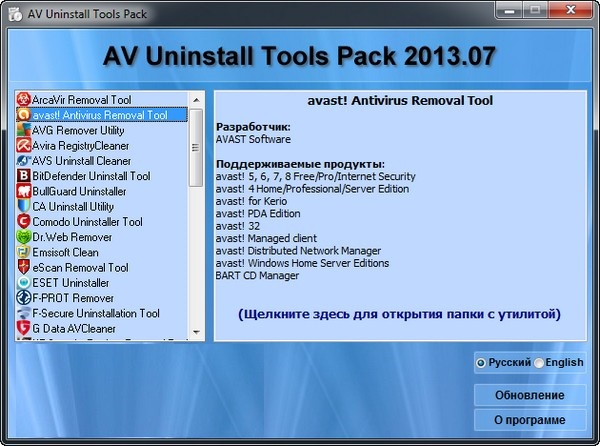Click the avast! orange icon
The height and width of the screenshot is (446, 600).
tap(23, 115)
